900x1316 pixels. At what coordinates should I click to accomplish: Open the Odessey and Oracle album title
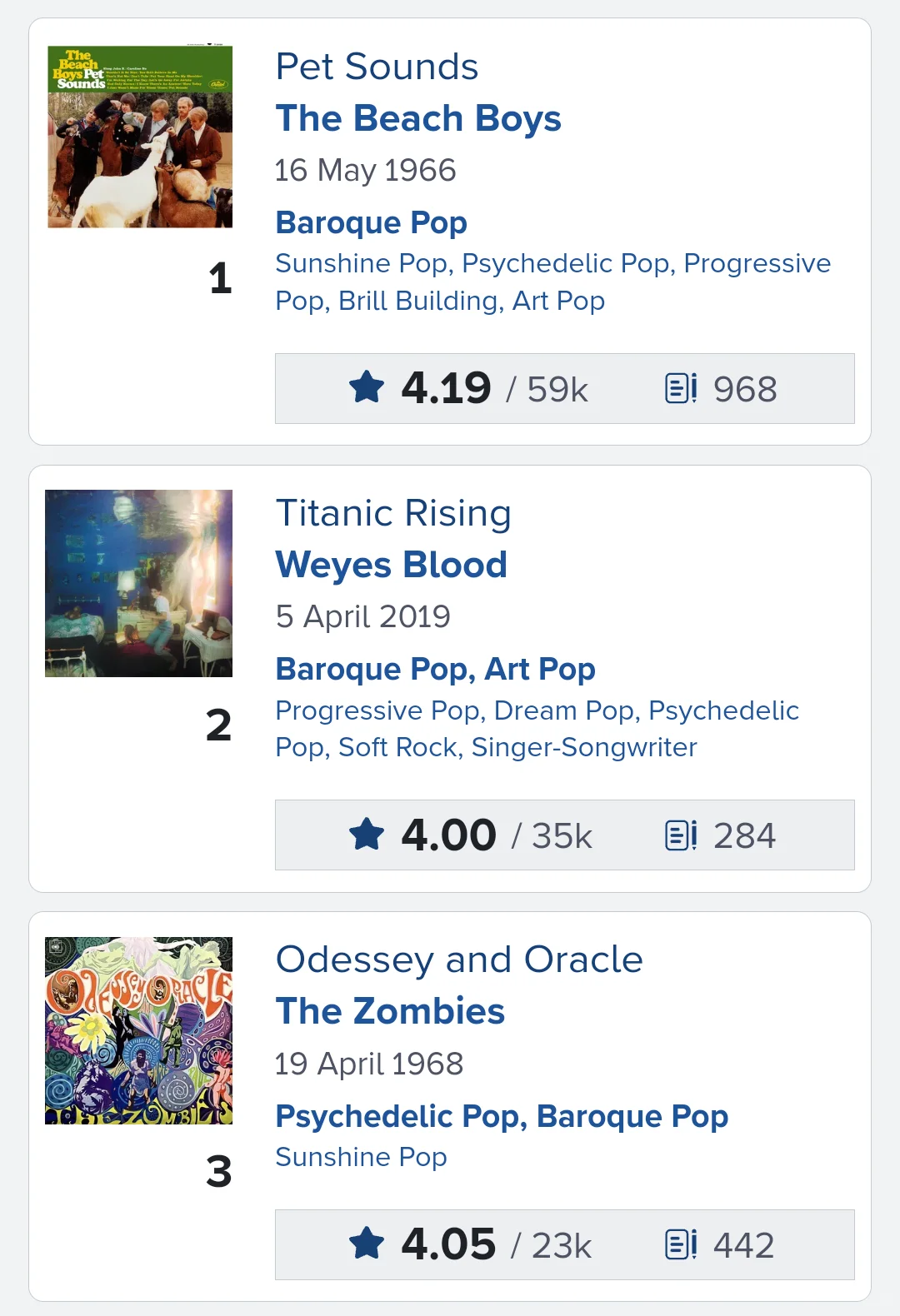(459, 960)
